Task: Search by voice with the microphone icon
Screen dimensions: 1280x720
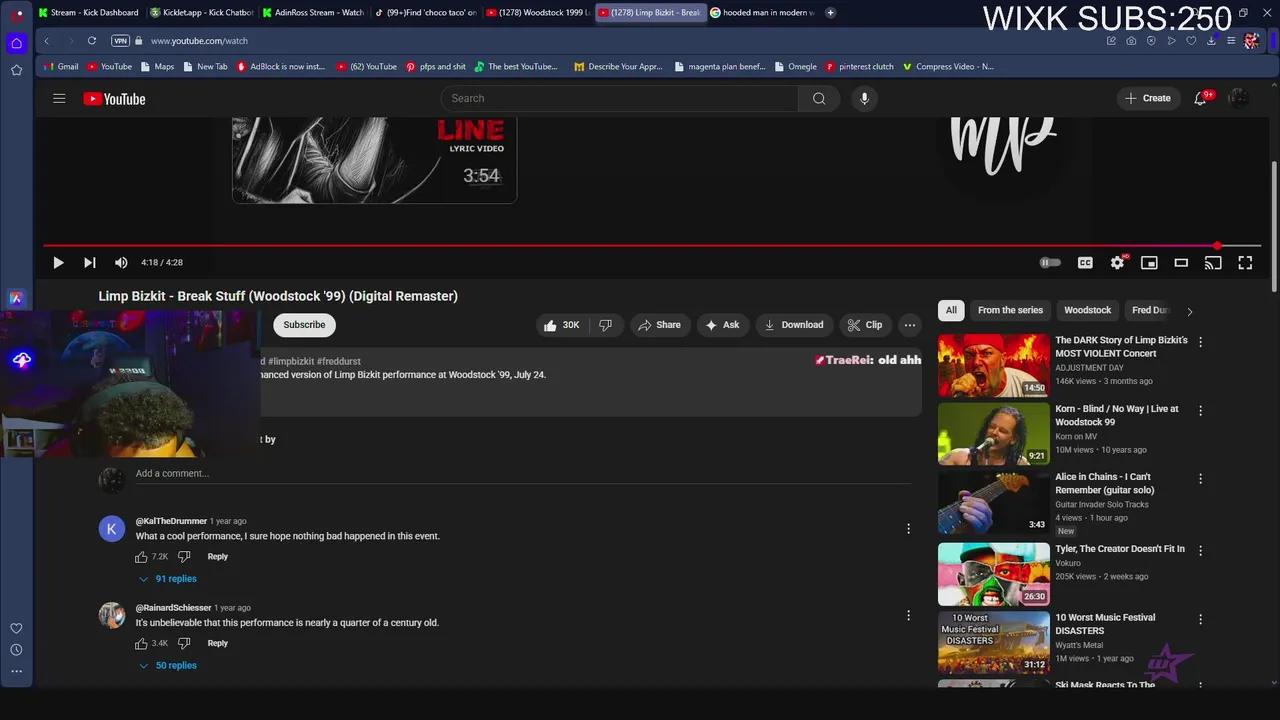Action: pos(864,98)
